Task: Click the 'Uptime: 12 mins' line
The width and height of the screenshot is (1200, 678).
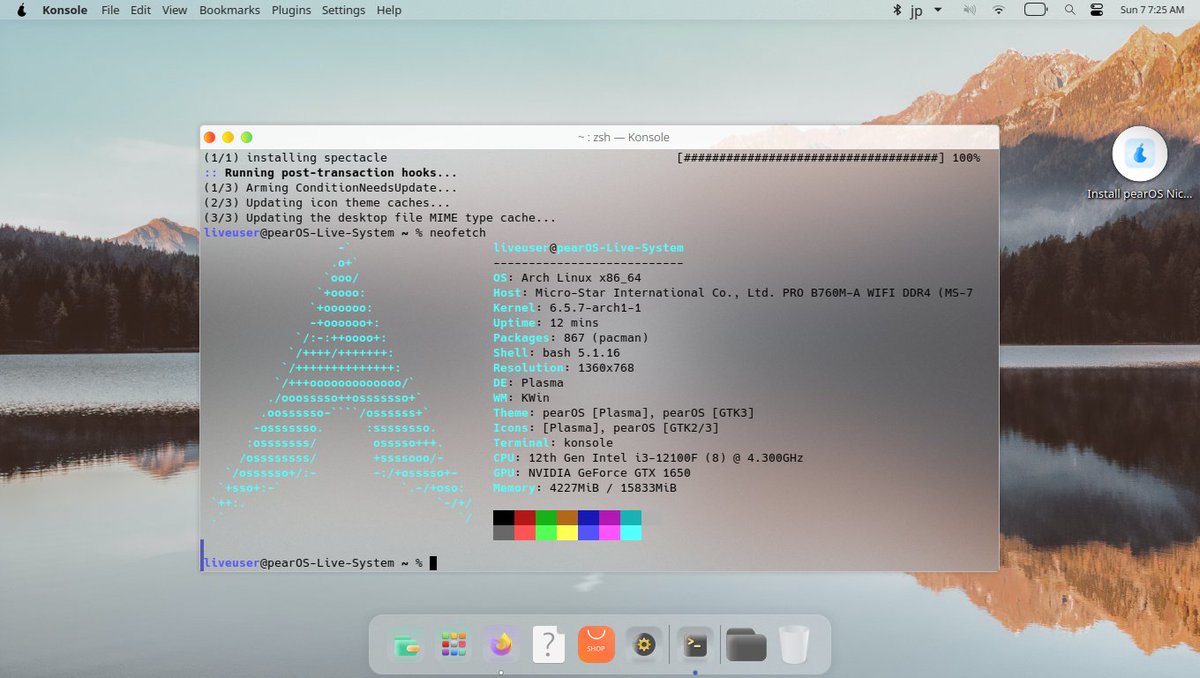Action: 546,323
